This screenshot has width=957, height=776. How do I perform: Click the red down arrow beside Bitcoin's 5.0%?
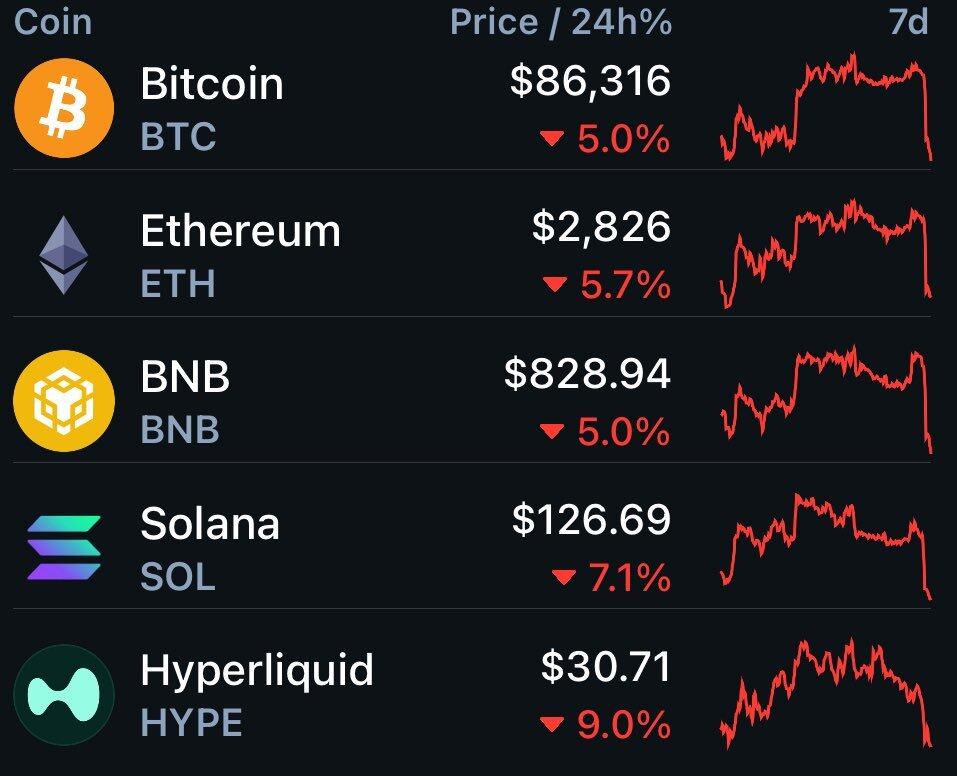pos(552,141)
